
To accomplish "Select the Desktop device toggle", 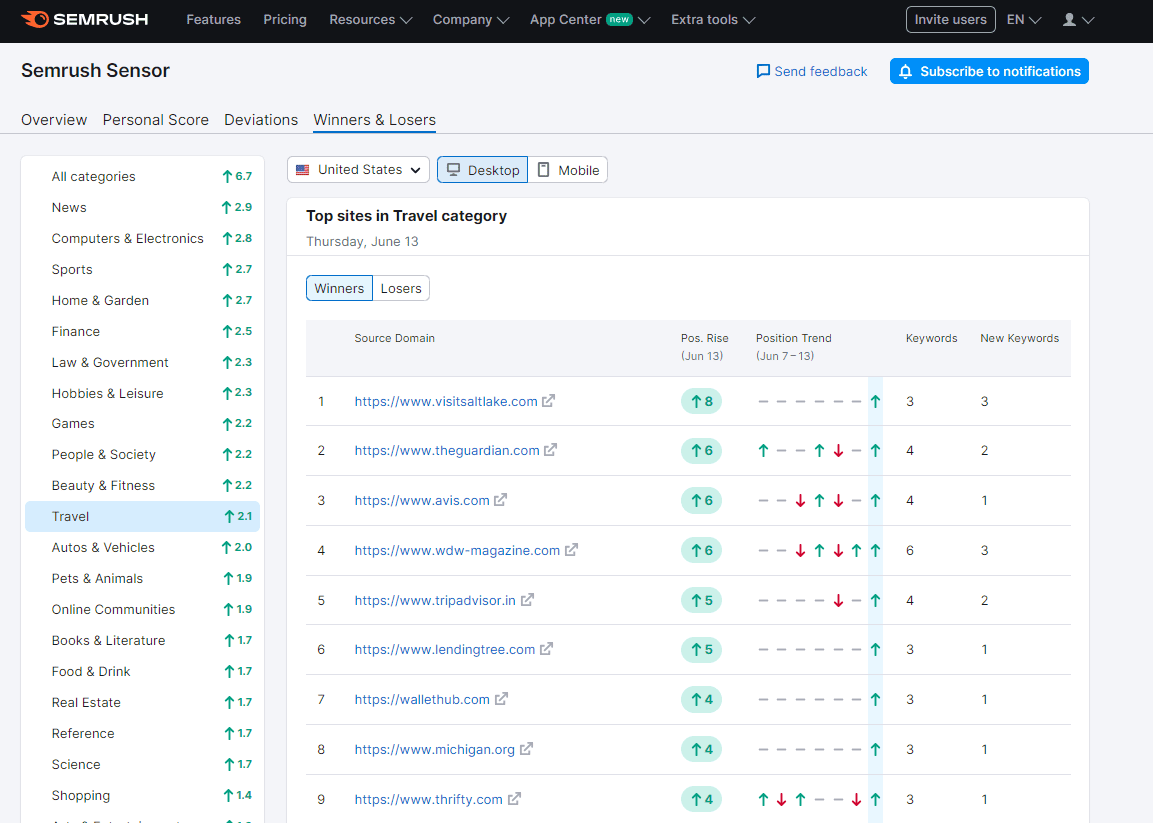I will [x=482, y=170].
